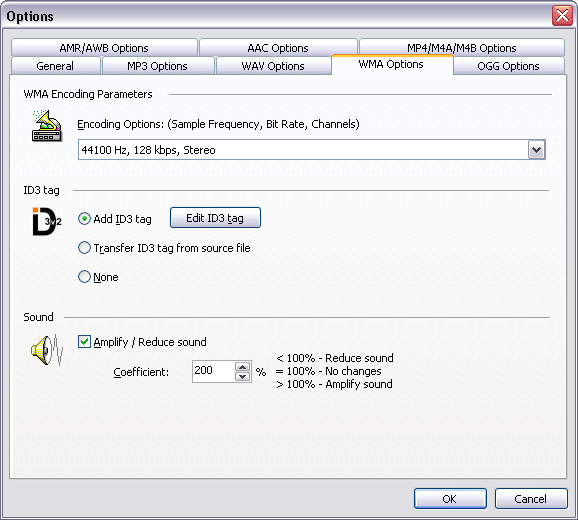The height and width of the screenshot is (520, 578).
Task: Switch to the OGG Options tab
Action: tap(508, 66)
